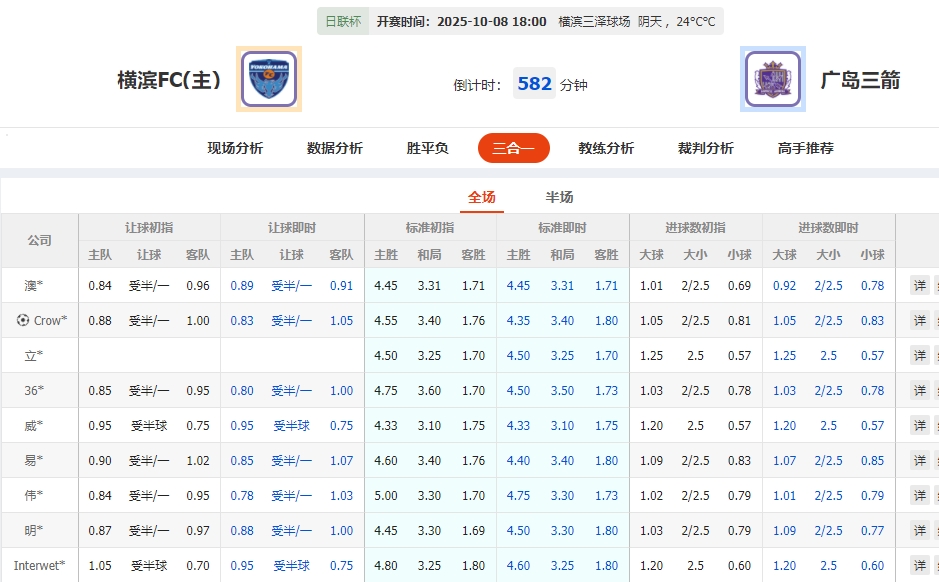The height and width of the screenshot is (582, 939).
Task: Select the 全场 tab
Action: (482, 197)
